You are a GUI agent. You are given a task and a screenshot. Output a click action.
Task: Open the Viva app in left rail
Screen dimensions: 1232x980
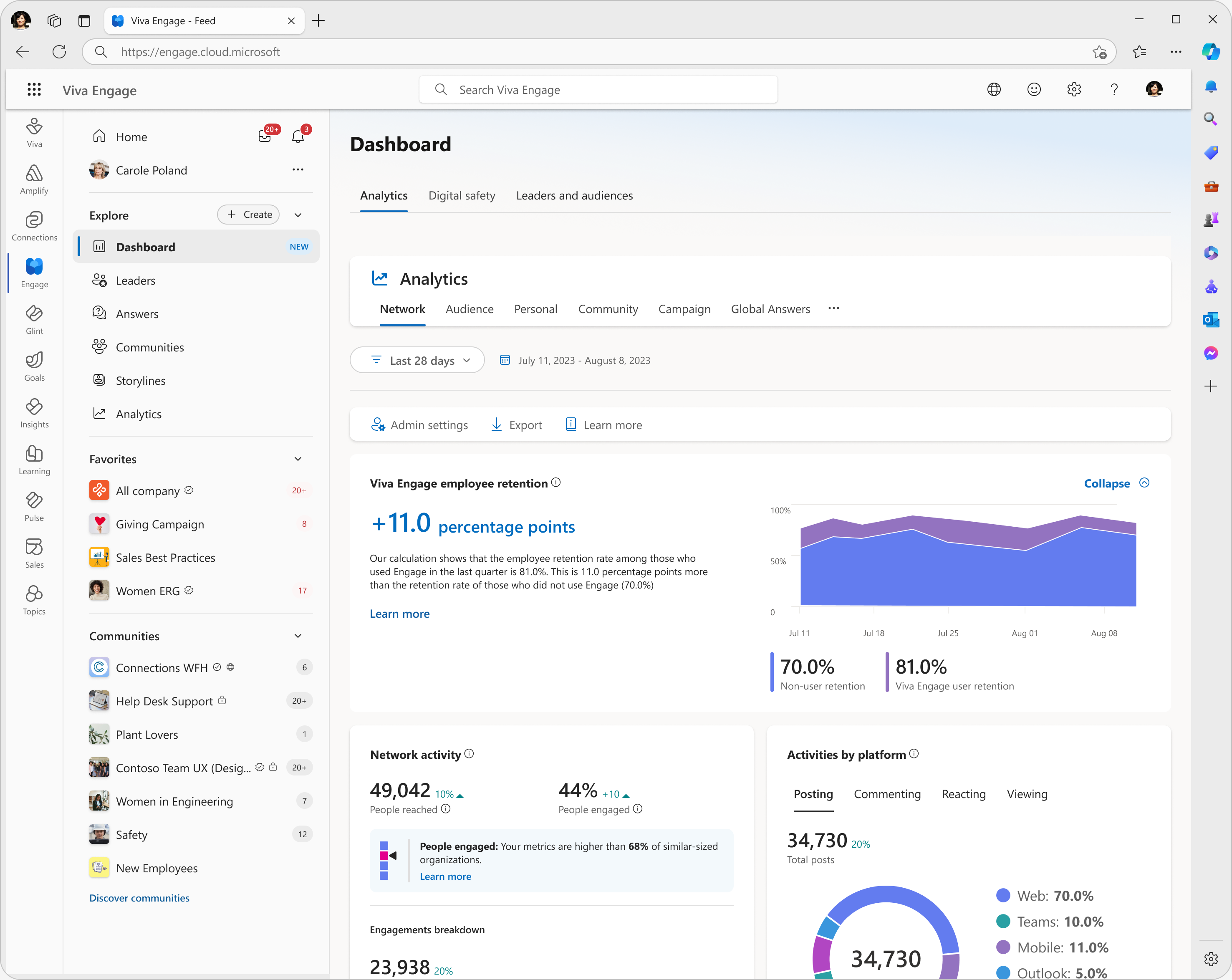pos(34,133)
